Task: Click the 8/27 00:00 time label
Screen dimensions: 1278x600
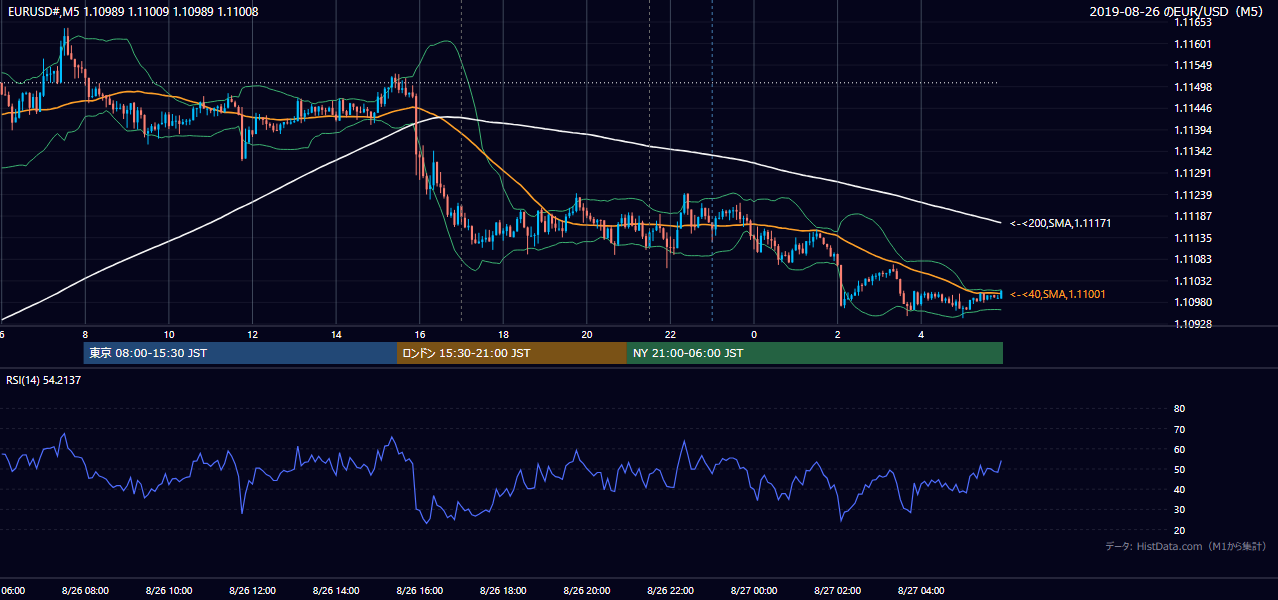Action: 754,590
